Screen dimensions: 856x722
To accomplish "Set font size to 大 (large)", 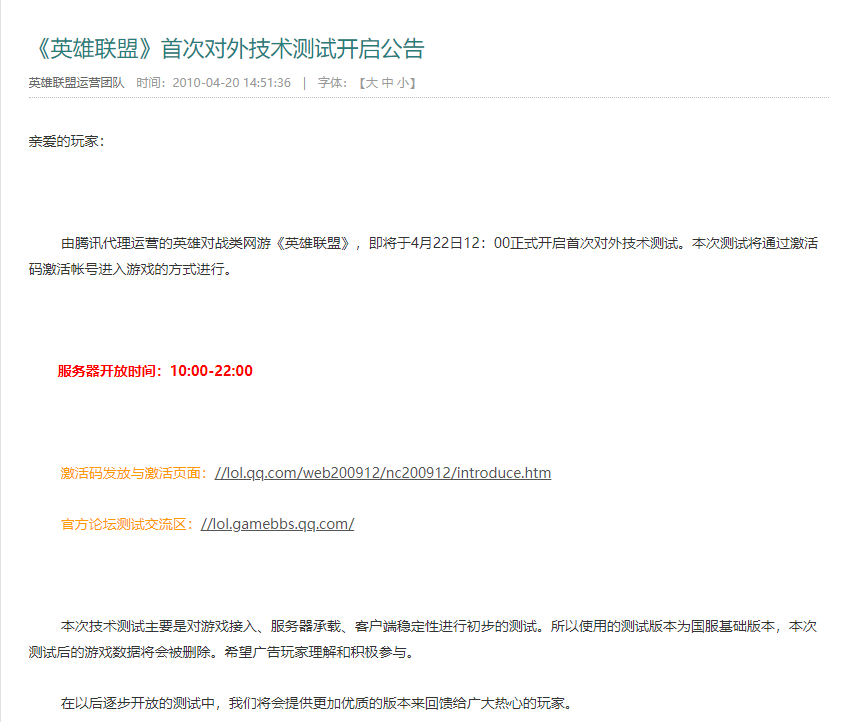I will [x=371, y=83].
